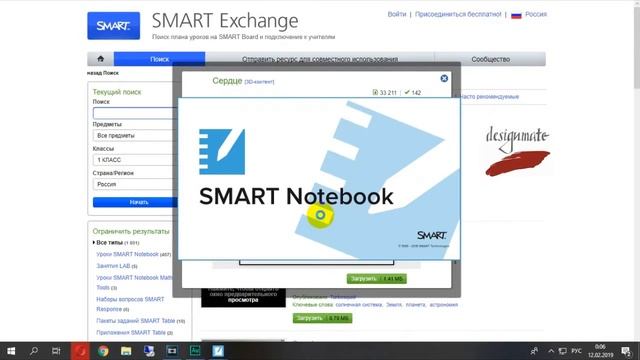
Task: Click the Войти link
Action: [397, 14]
